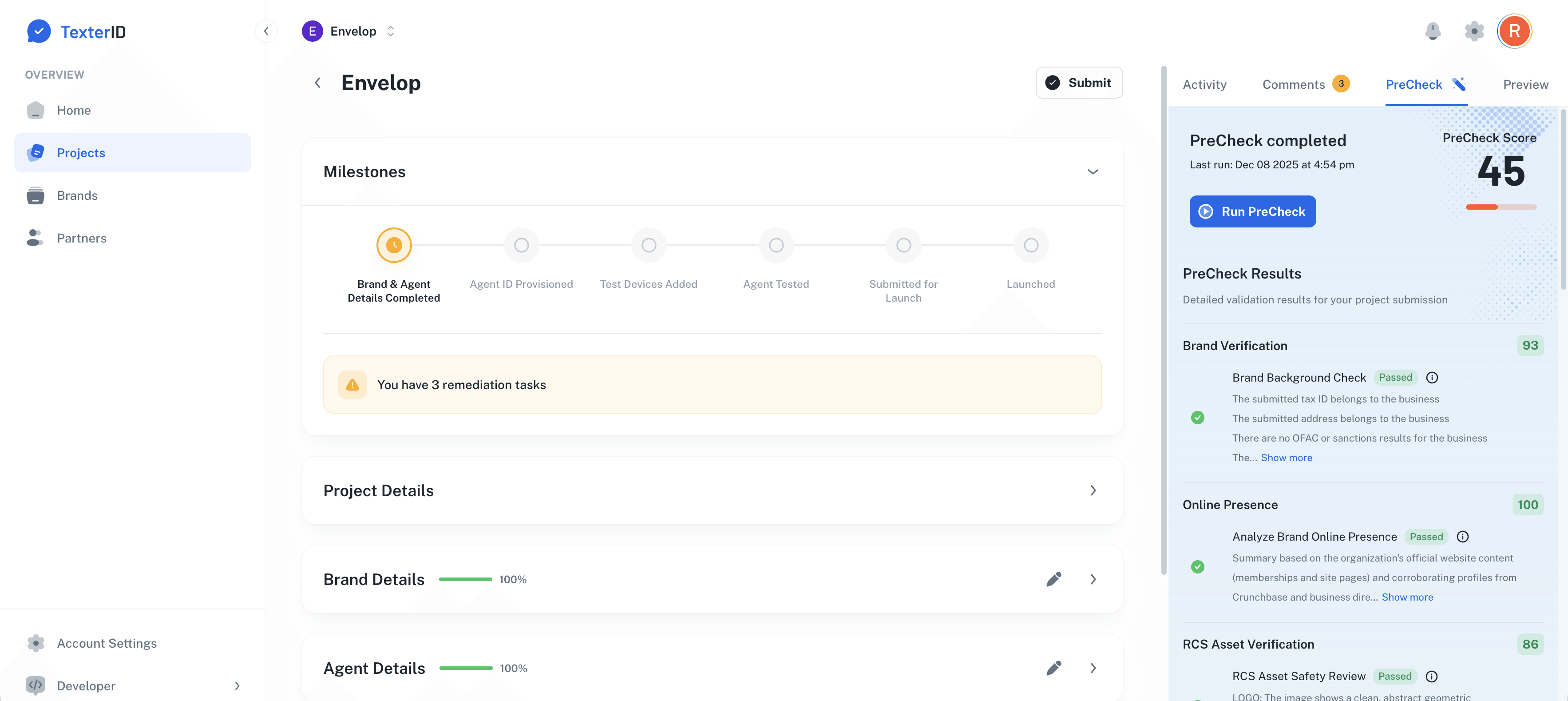Switch to the Activity tab
1568x701 pixels.
(1204, 84)
